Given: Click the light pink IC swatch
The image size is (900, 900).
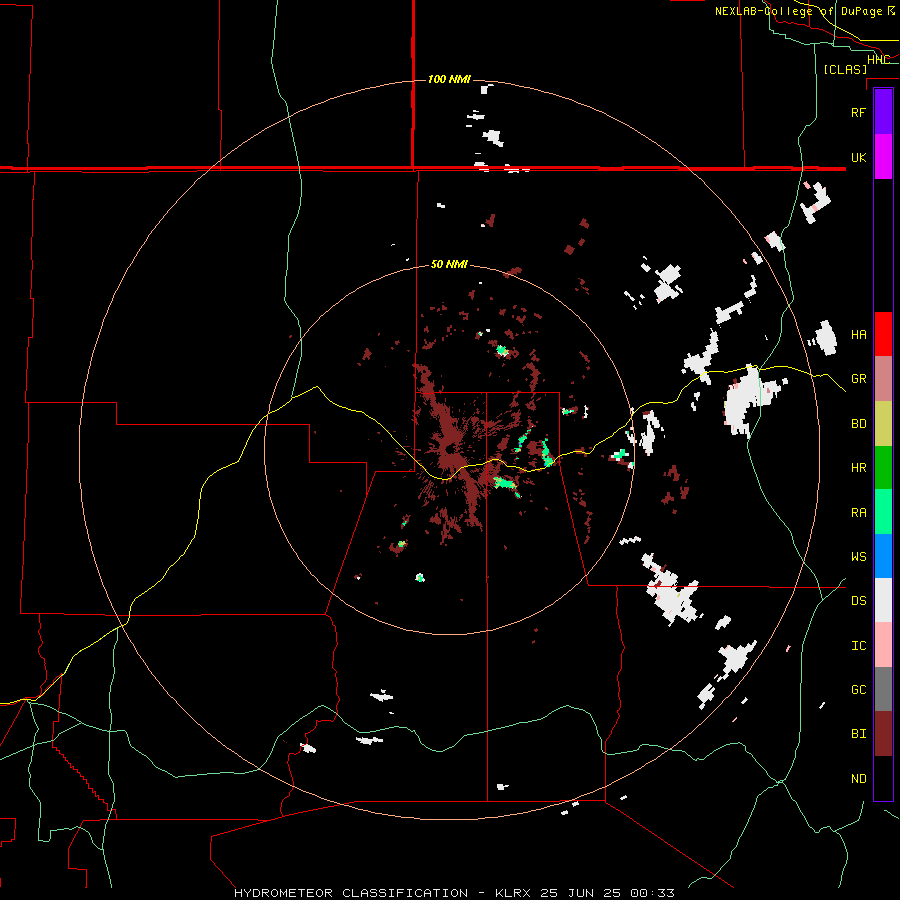Looking at the screenshot, I should (883, 645).
